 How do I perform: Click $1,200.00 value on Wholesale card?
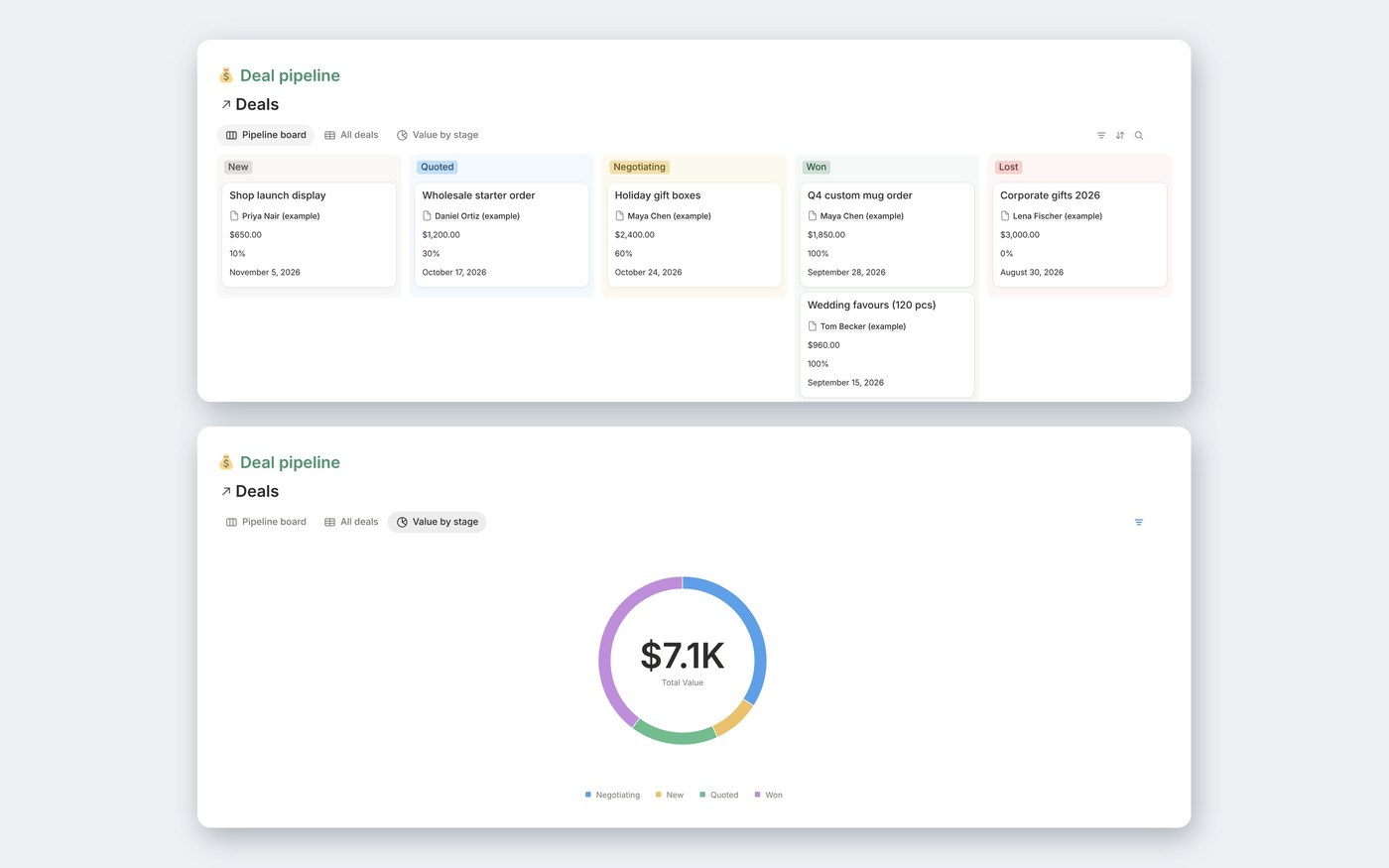[442, 235]
